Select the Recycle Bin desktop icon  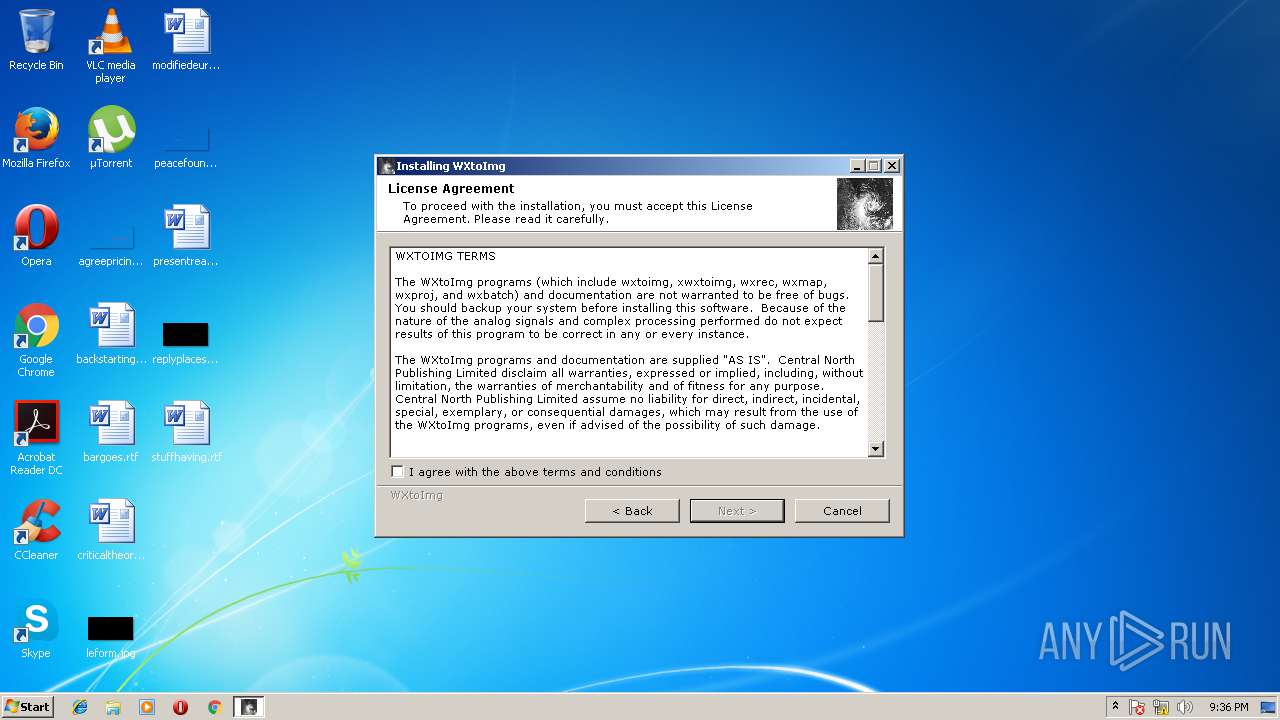[36, 40]
